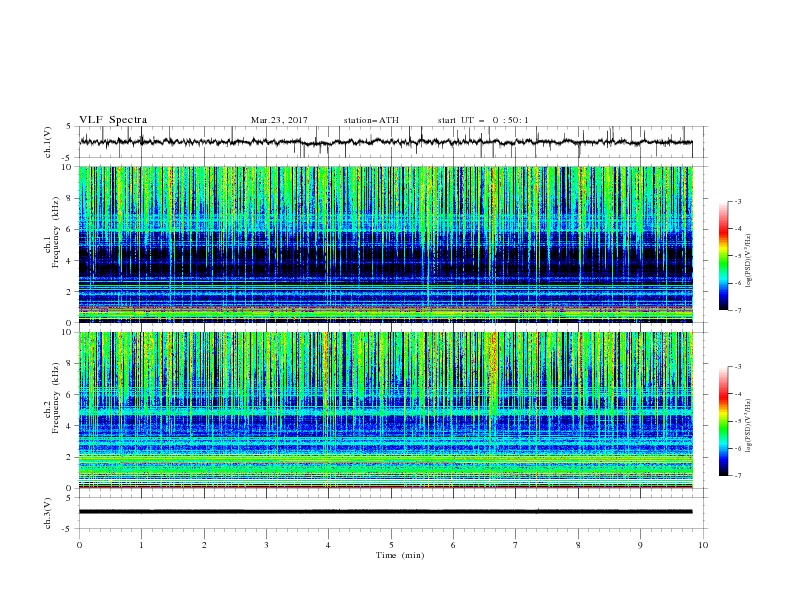792x612 pixels.
Task: Click the "-3" tick on ch.1 colorbar
Action: click(738, 201)
